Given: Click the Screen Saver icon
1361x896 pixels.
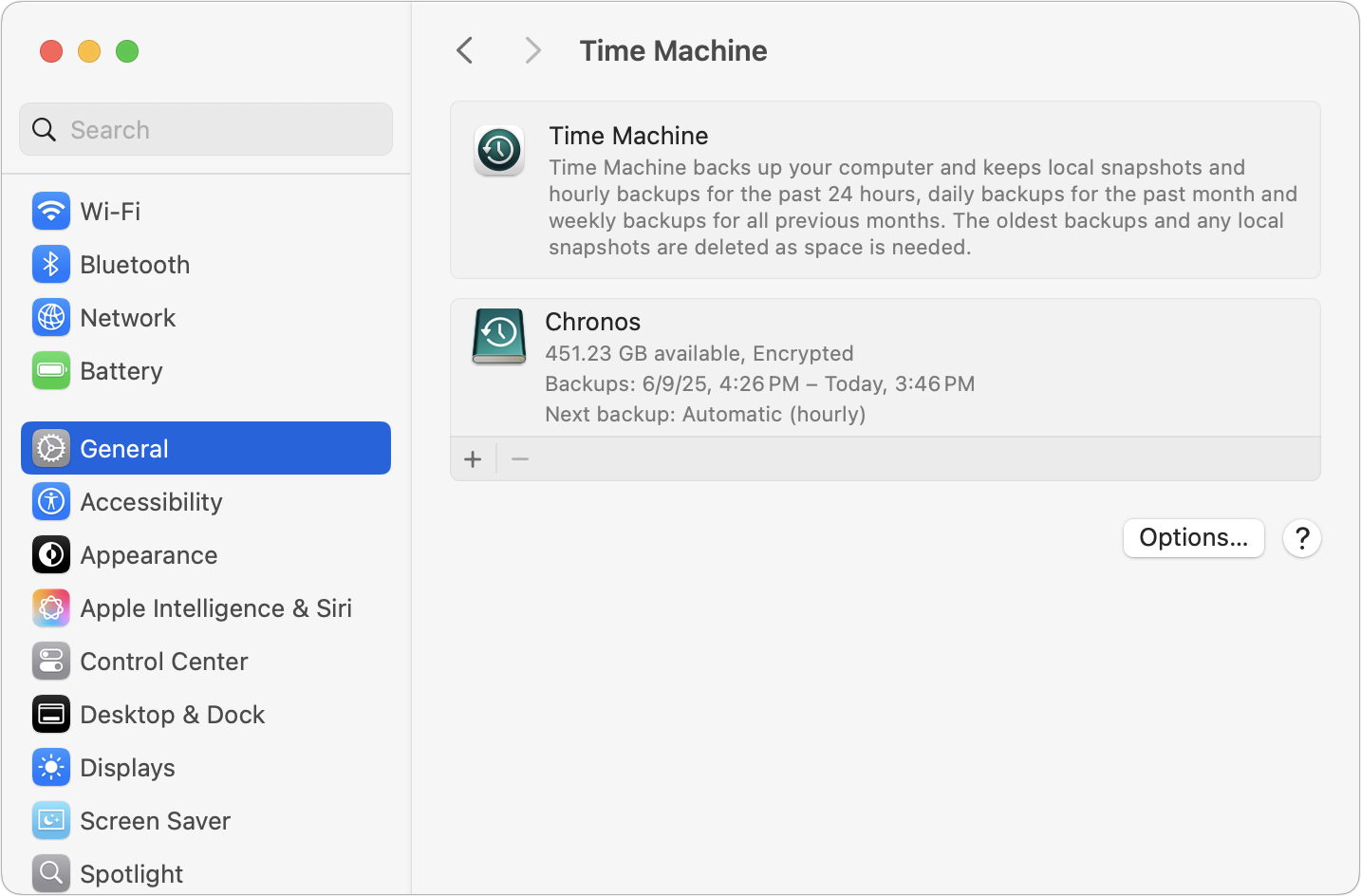Looking at the screenshot, I should click(51, 820).
